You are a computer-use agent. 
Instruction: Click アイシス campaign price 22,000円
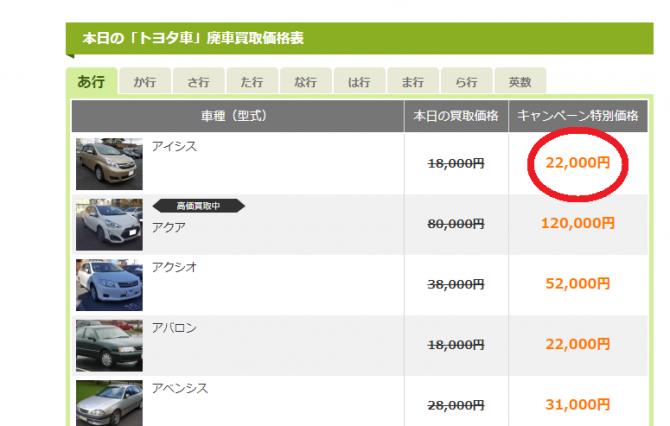578,163
